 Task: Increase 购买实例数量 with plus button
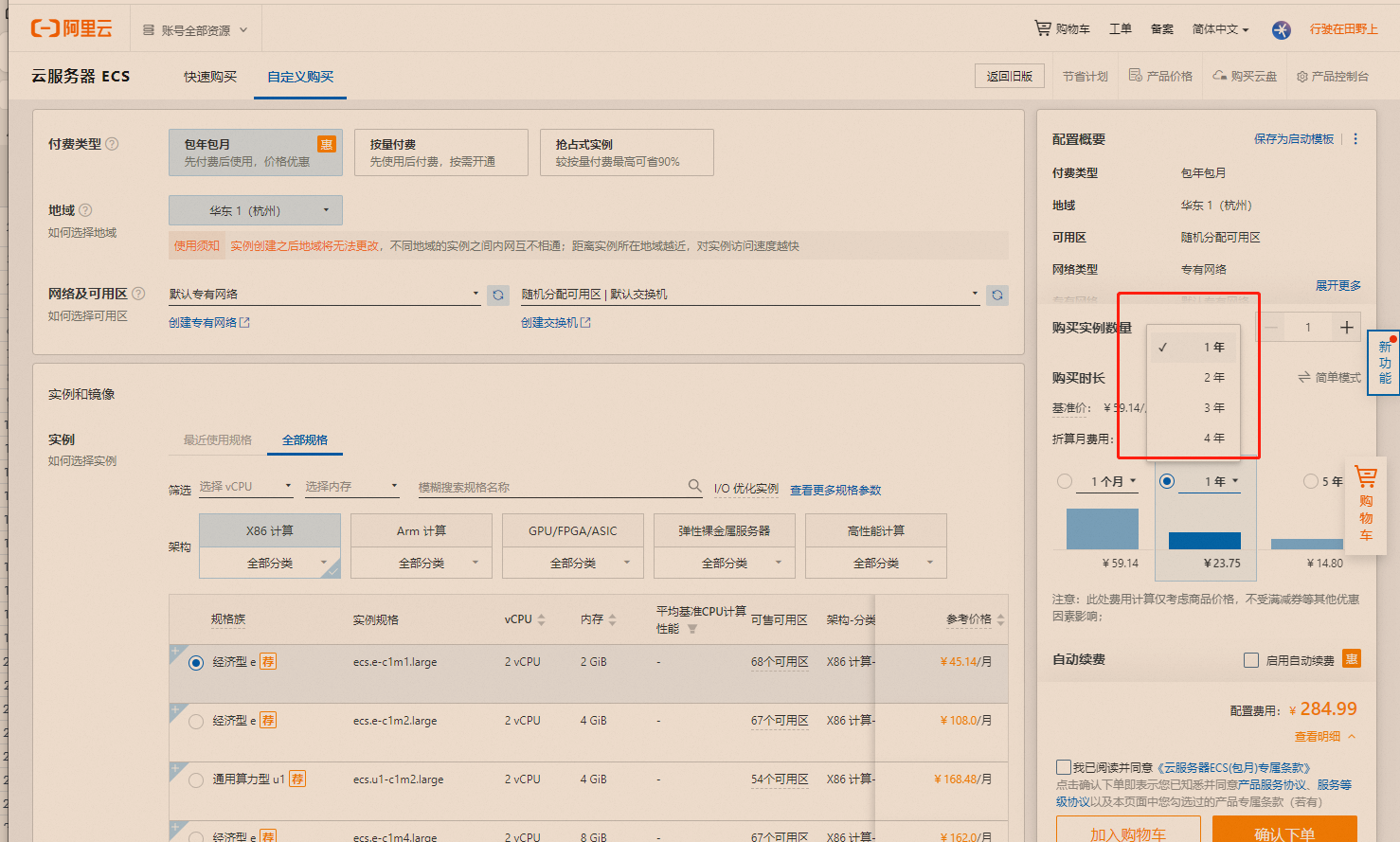1346,328
